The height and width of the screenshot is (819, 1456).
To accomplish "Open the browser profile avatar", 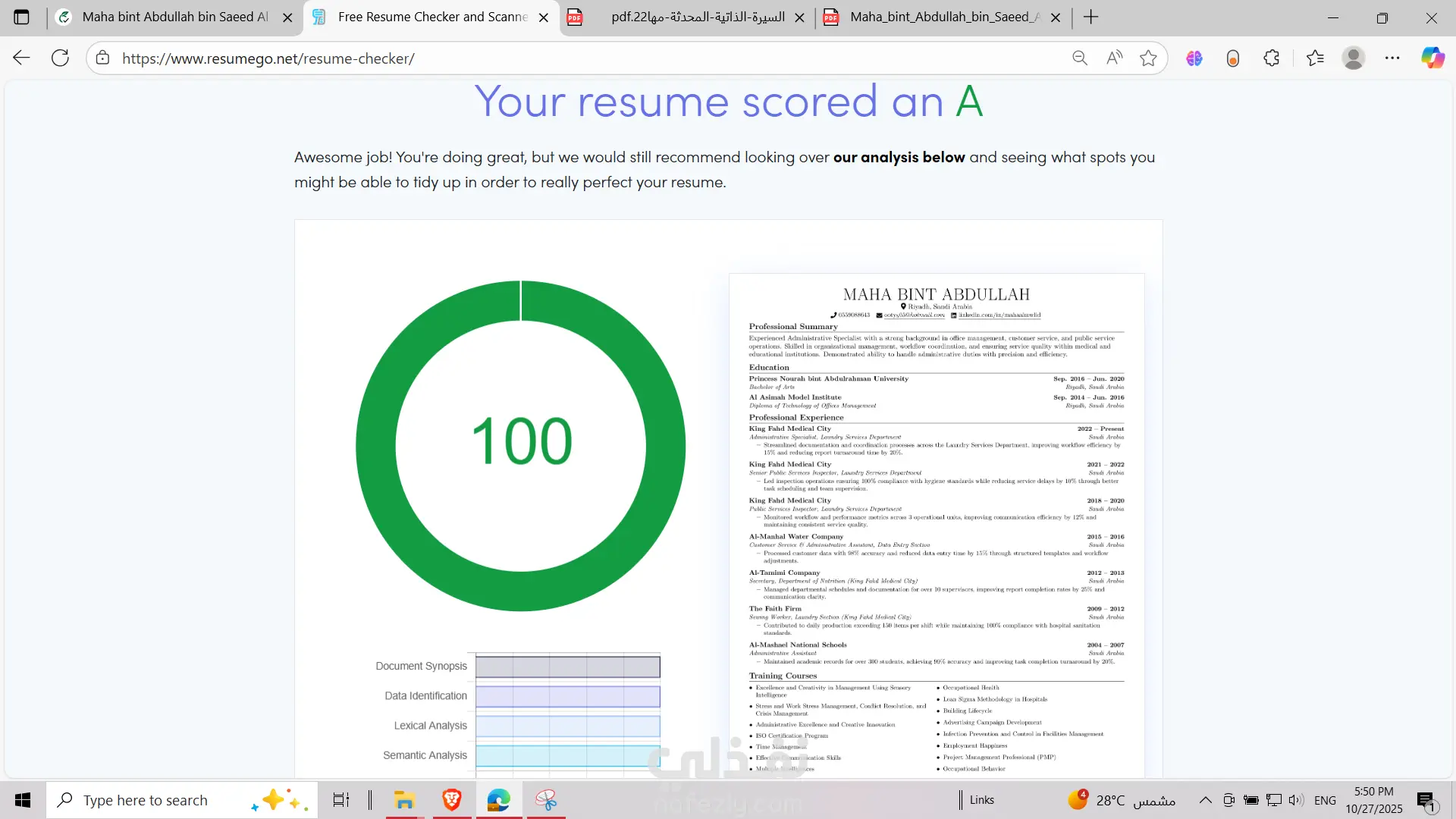I will 1354,58.
